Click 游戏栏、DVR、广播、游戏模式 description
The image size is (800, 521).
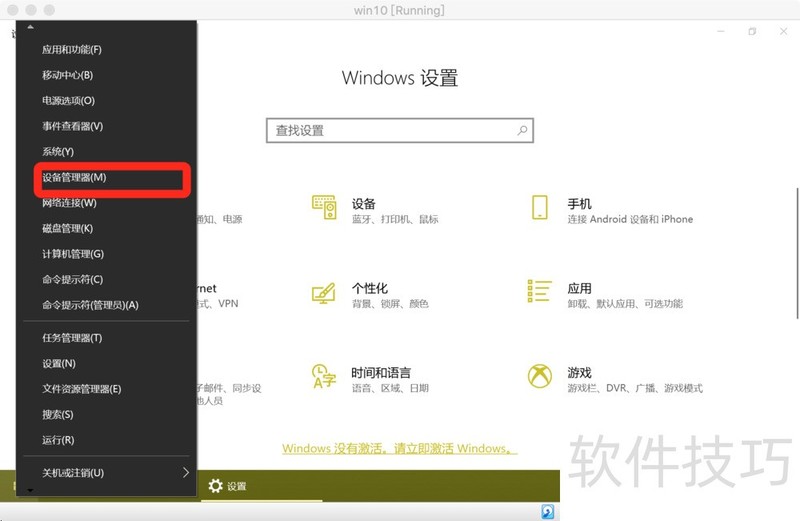pos(635,388)
